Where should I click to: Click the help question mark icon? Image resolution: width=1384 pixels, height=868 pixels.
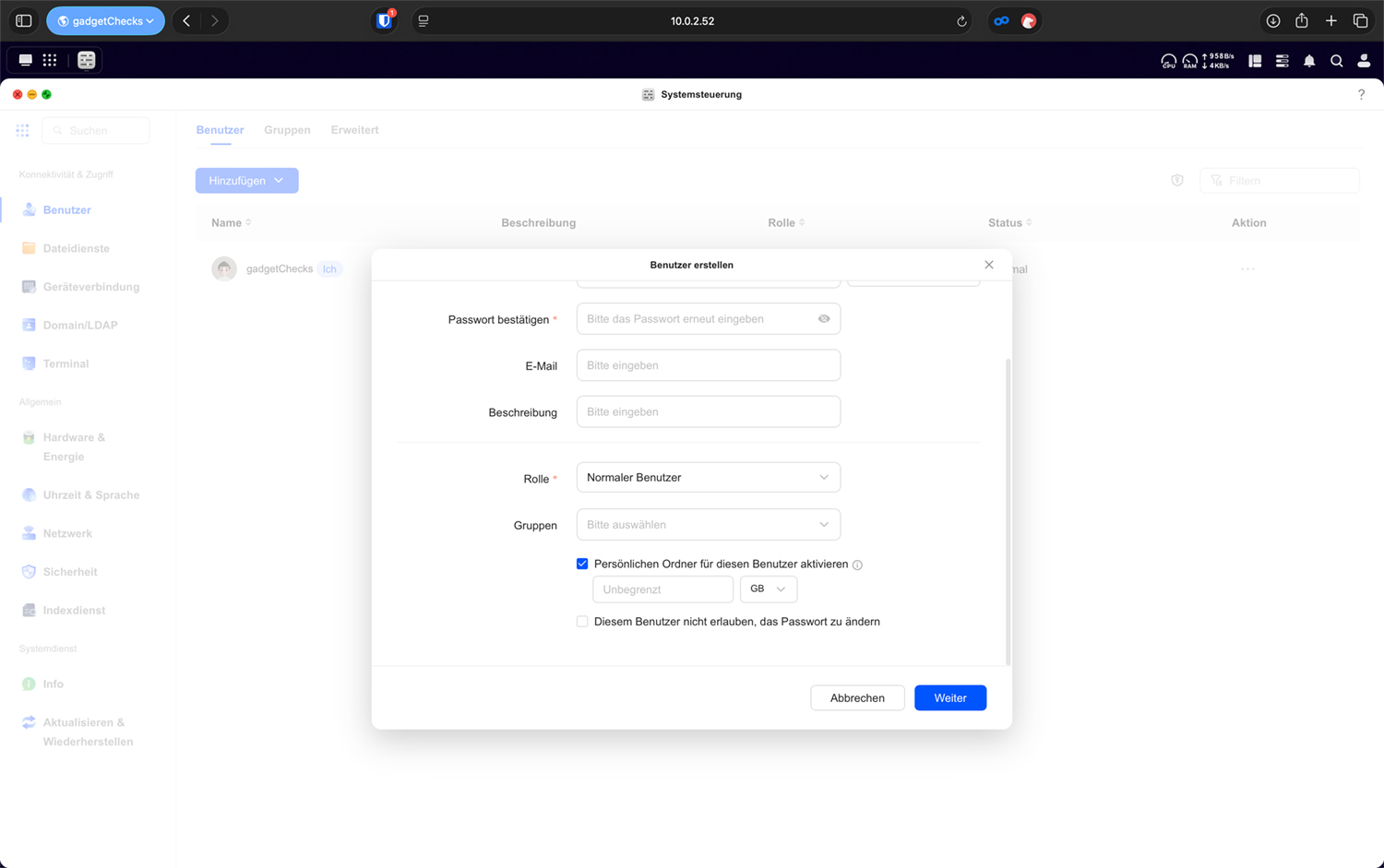tap(1361, 94)
